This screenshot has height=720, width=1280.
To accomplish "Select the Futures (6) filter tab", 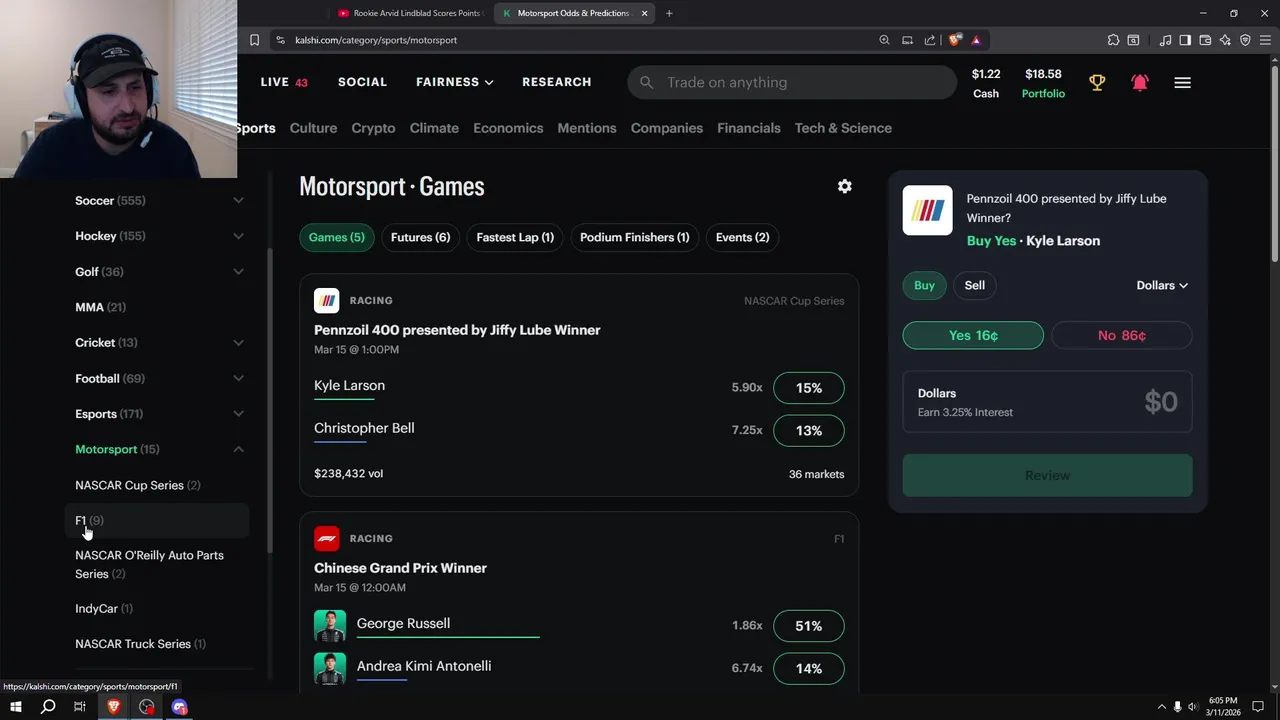I will coord(420,237).
